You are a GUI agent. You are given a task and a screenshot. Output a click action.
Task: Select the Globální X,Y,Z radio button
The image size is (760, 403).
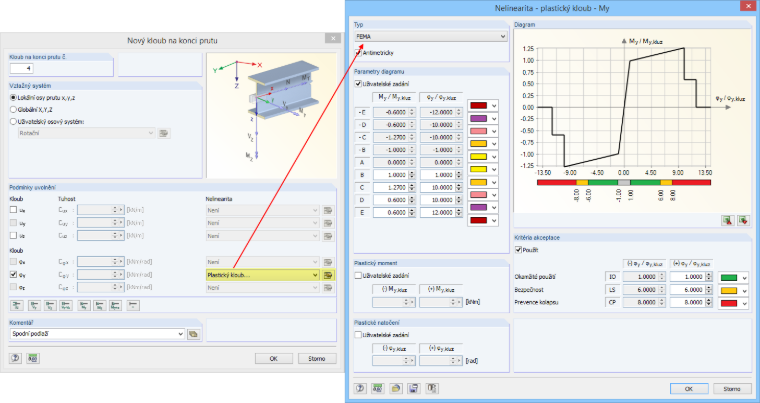pyautogui.click(x=14, y=110)
